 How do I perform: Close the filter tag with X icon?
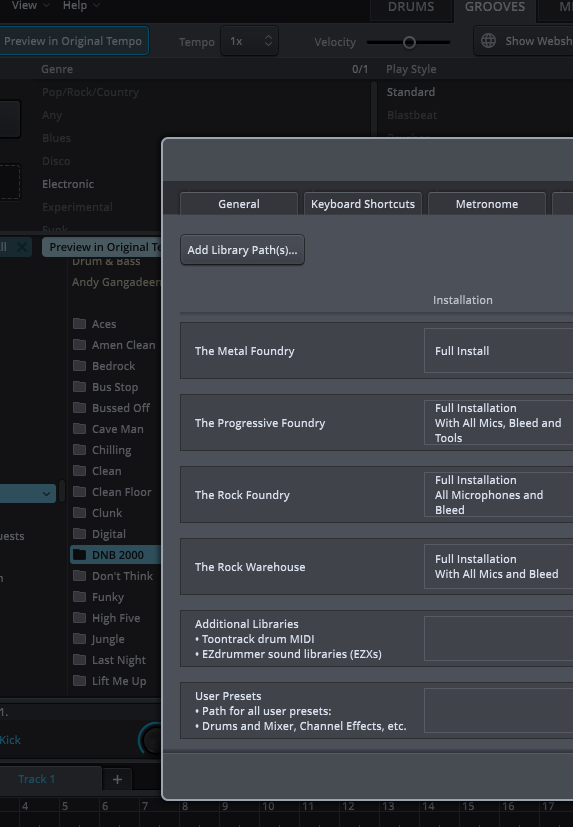(22, 247)
